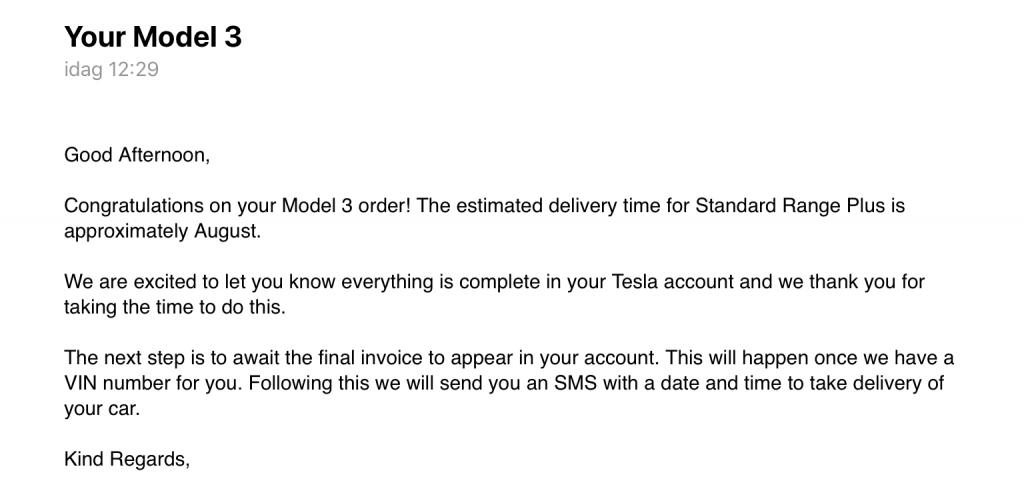This screenshot has height=493, width=1024.
Task: Click the "Good Afternoon," greeting line
Action: click(137, 155)
